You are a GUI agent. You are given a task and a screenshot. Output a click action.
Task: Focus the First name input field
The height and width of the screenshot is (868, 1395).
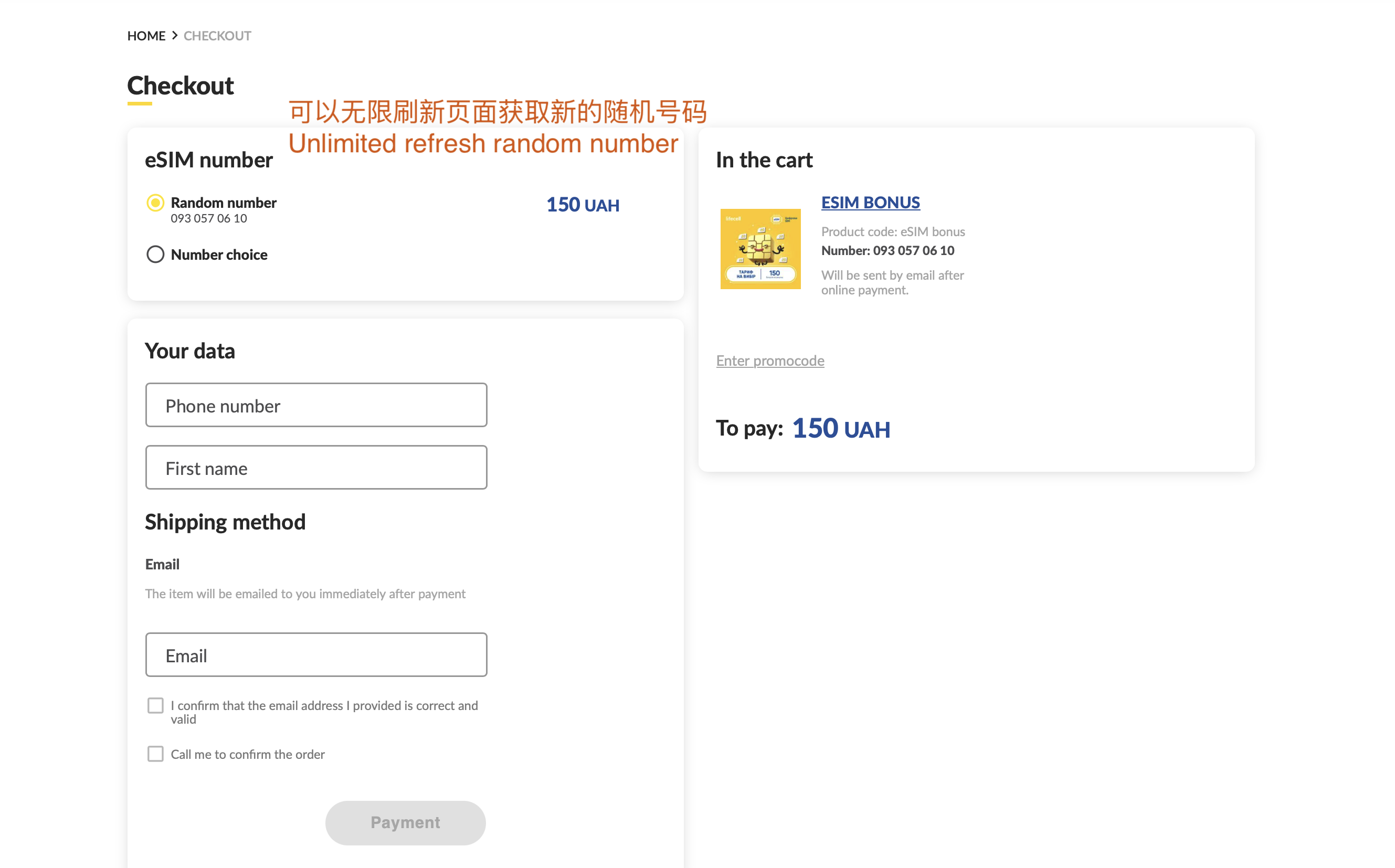[316, 467]
